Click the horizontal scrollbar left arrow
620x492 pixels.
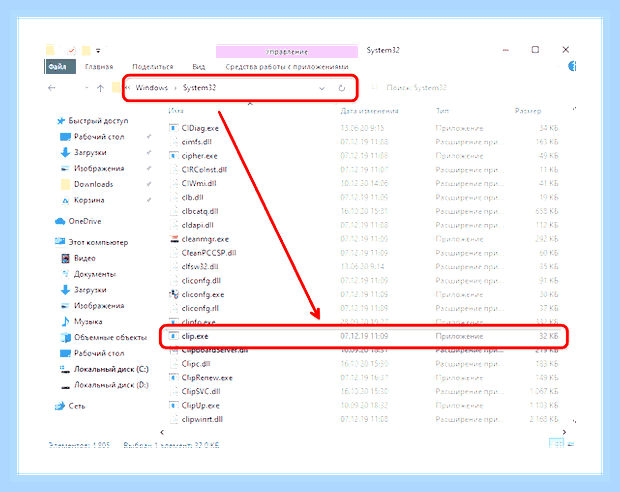coord(162,432)
